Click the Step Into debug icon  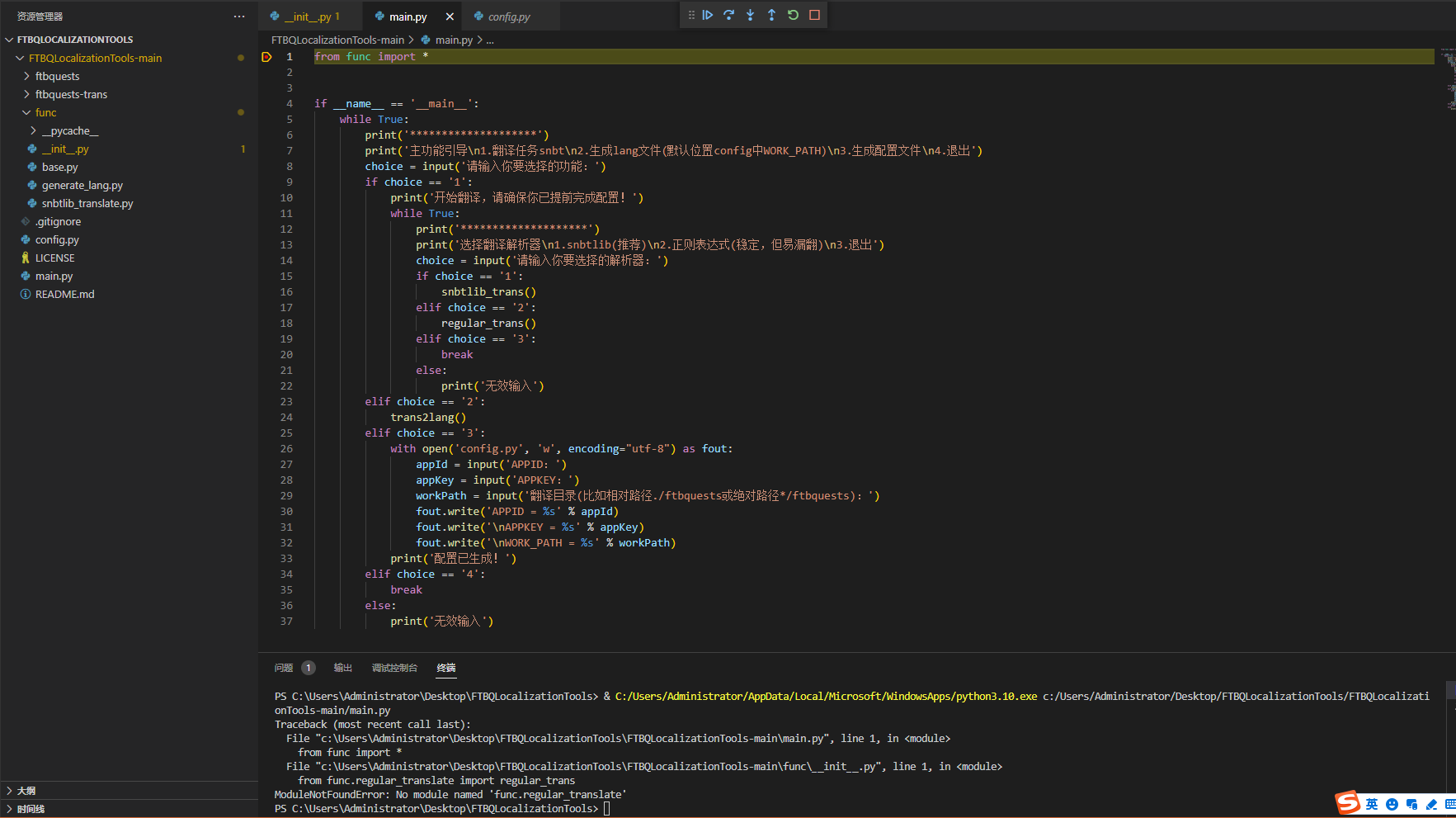pos(750,14)
